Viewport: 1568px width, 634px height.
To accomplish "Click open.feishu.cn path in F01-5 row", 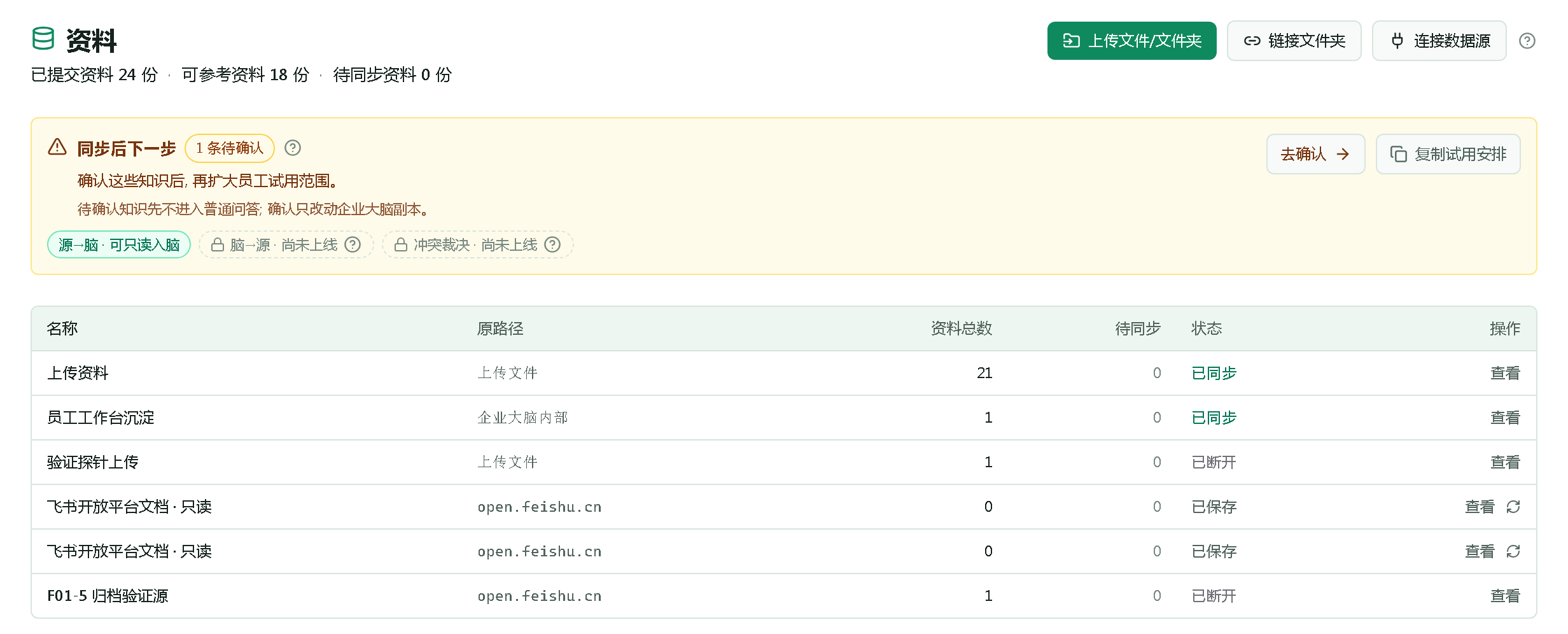I will tap(540, 596).
